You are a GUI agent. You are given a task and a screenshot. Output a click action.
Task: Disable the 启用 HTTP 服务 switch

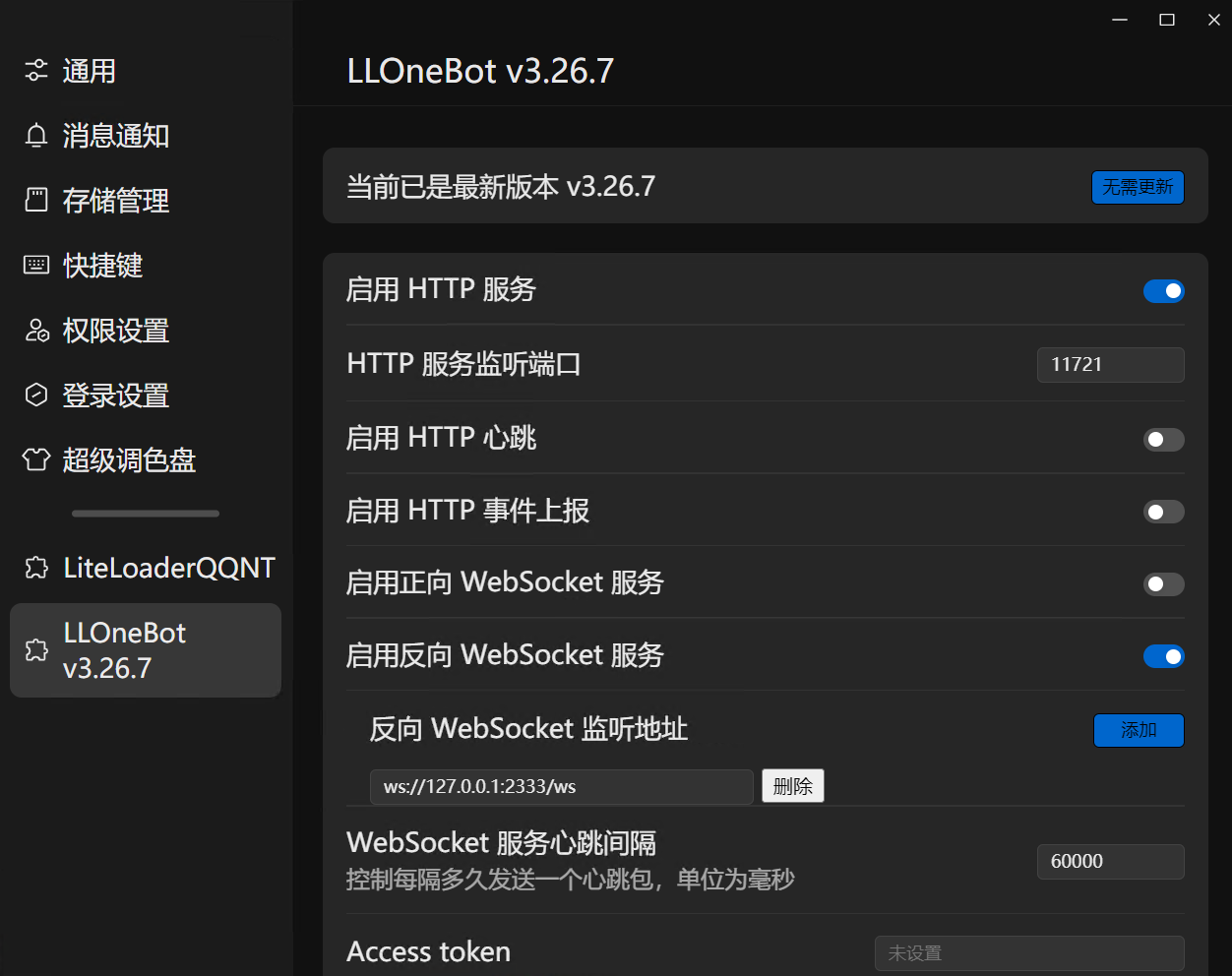point(1163,291)
